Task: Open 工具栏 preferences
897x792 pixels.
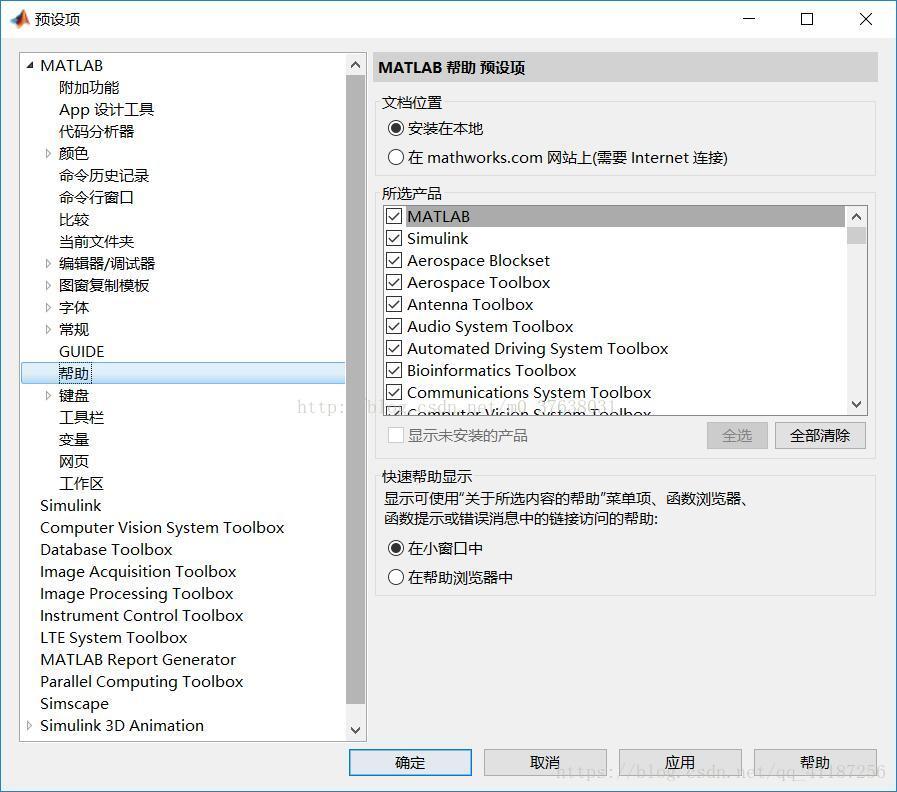Action: (81, 417)
